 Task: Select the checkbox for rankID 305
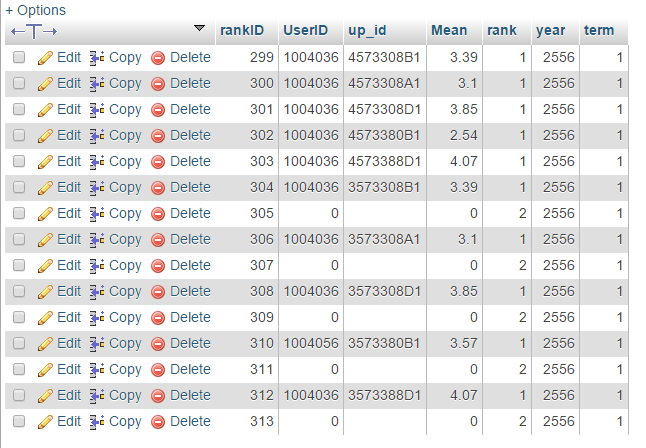pyautogui.click(x=19, y=213)
